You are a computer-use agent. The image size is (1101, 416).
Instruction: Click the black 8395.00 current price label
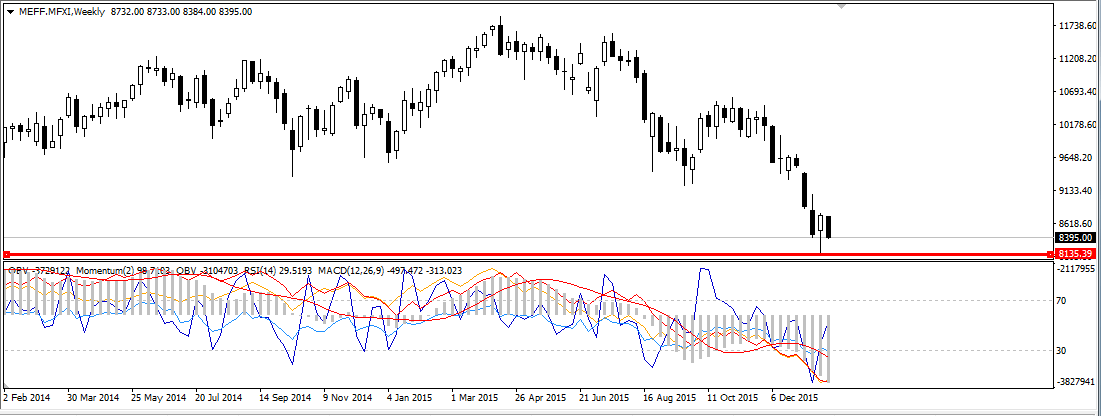[1075, 239]
